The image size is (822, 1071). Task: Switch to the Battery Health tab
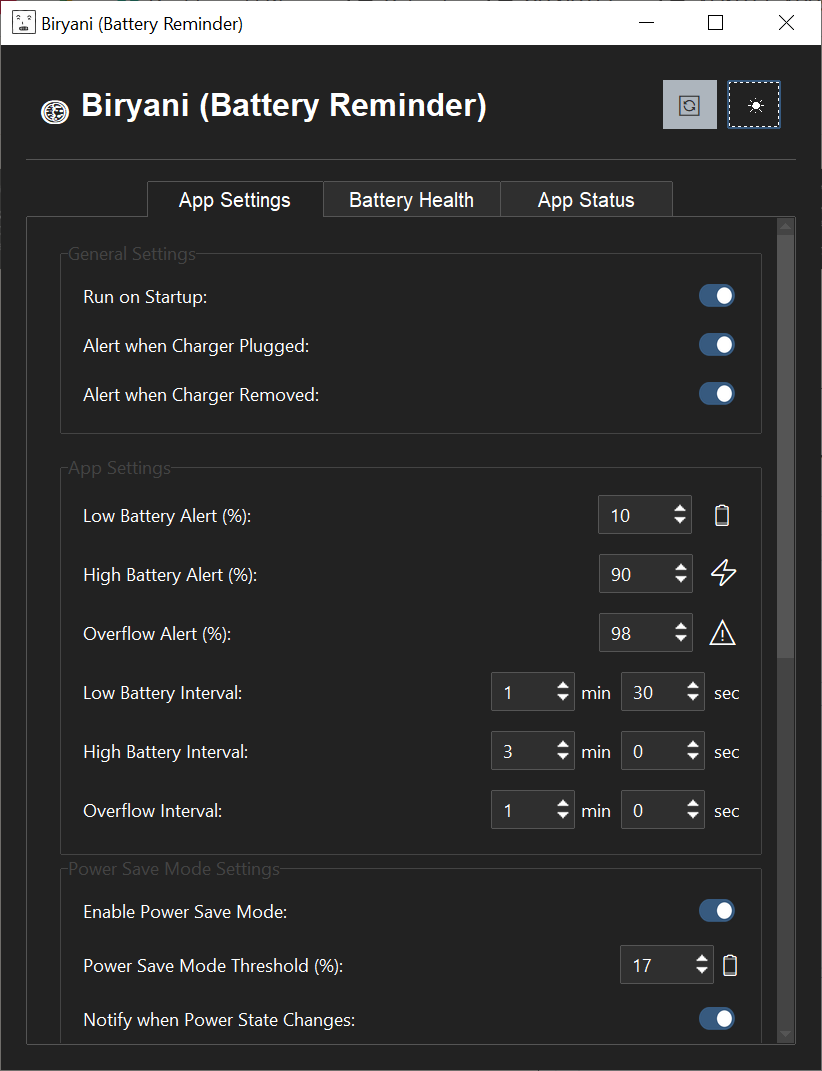pyautogui.click(x=411, y=199)
